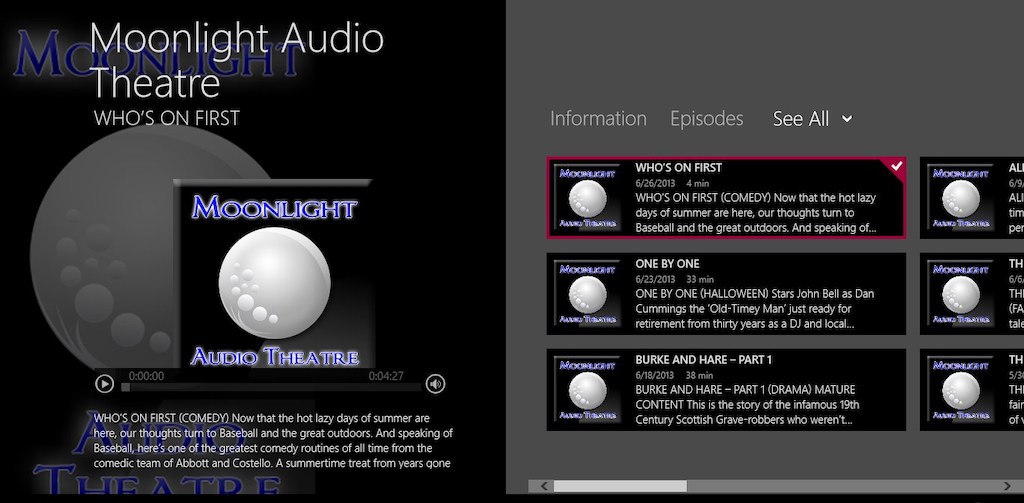Deselect the checkmark on WHO'S ON FIRST tile
Image resolution: width=1024 pixels, height=503 pixels.
coord(896,166)
